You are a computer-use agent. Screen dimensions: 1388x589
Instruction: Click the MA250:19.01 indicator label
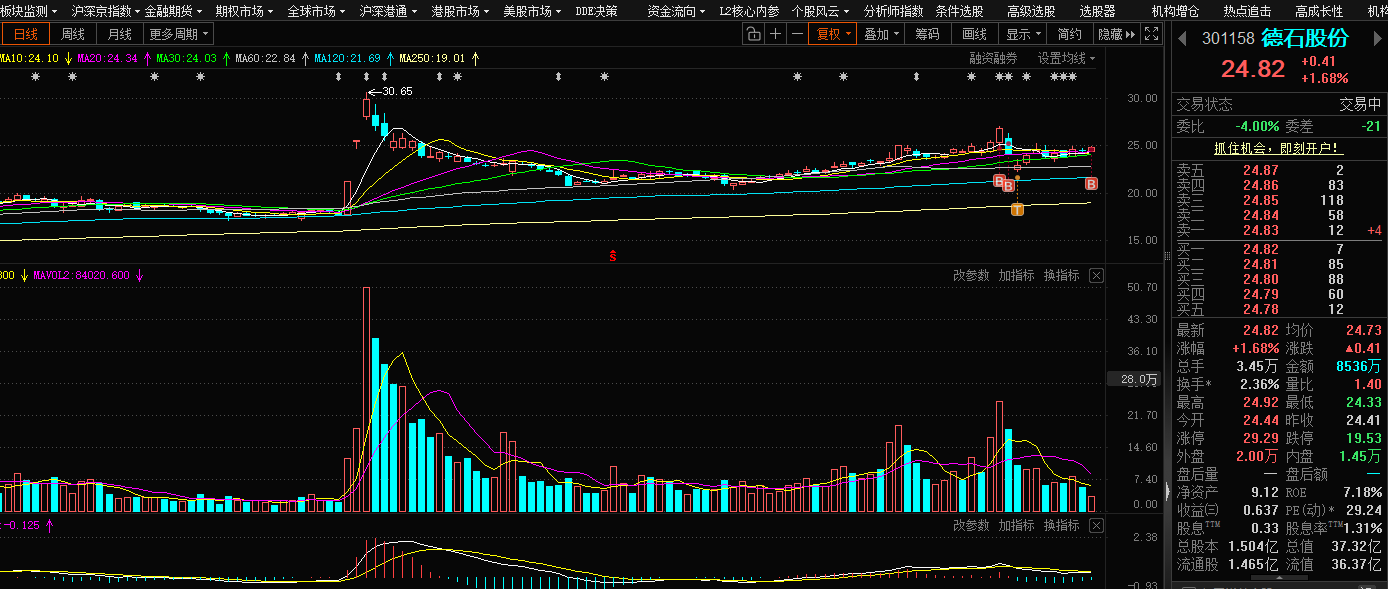point(431,58)
